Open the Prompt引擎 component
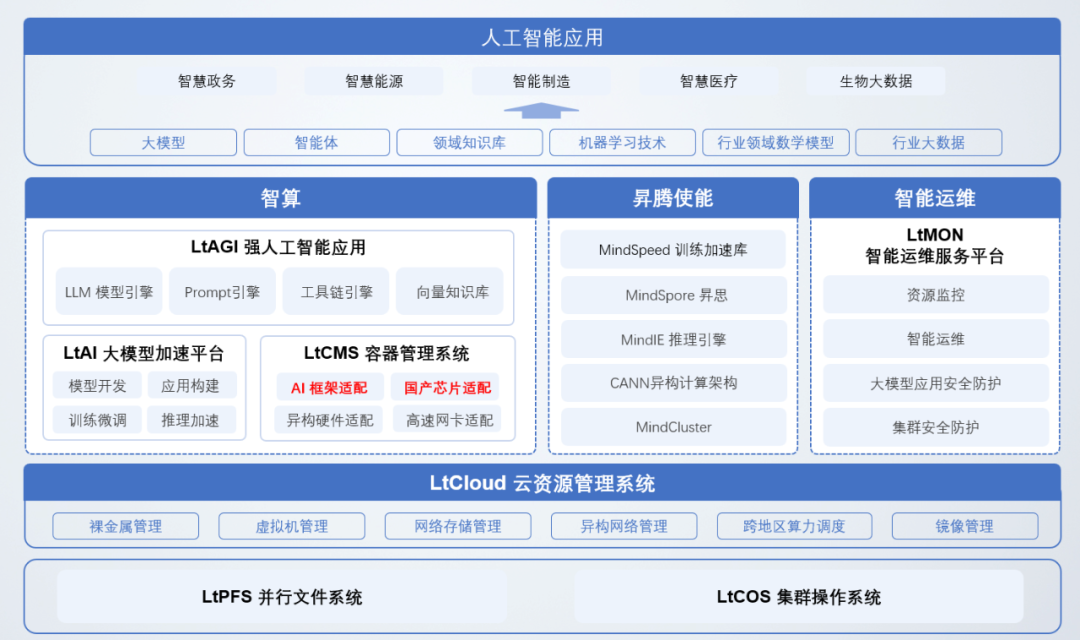The image size is (1080, 640). pos(222,291)
